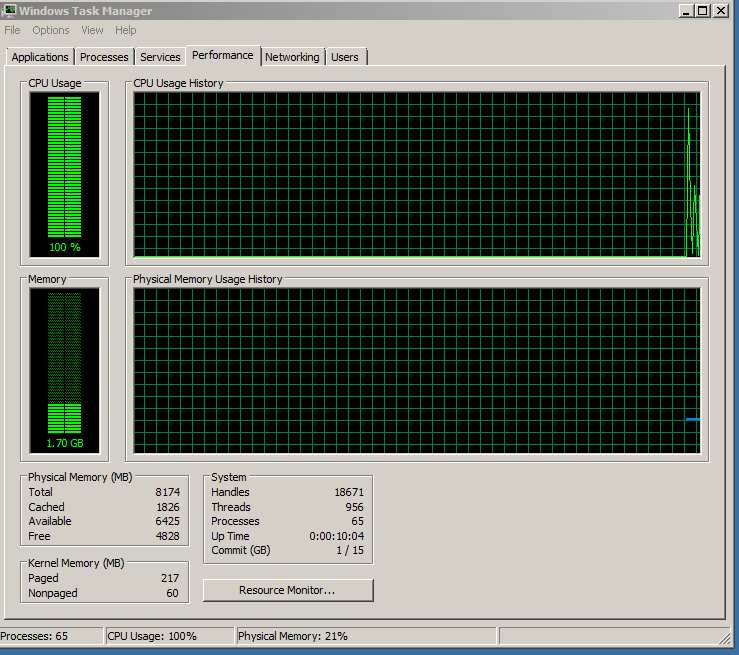Click the Resource Monitor button

[288, 590]
